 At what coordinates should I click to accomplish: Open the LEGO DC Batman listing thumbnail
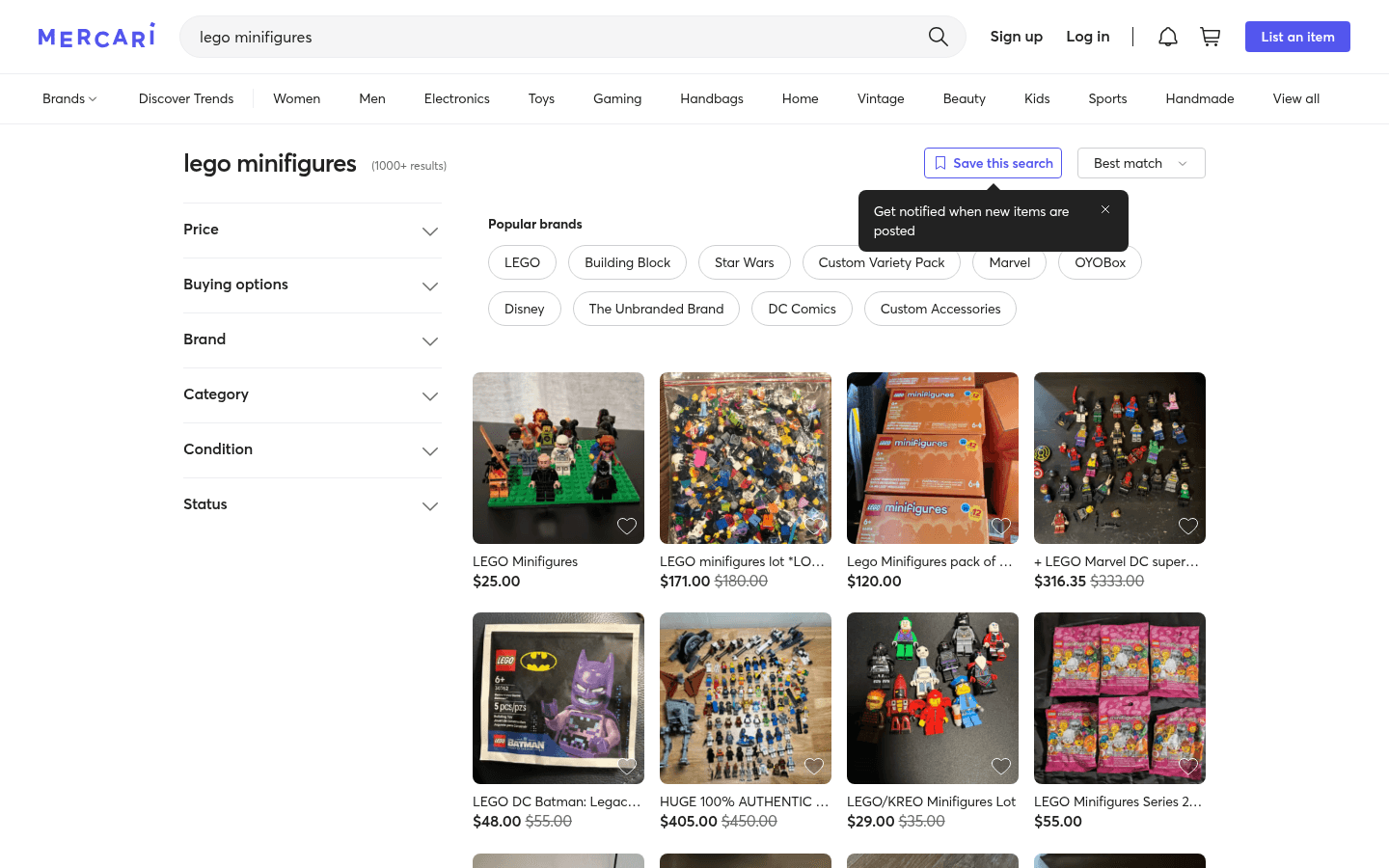558,698
